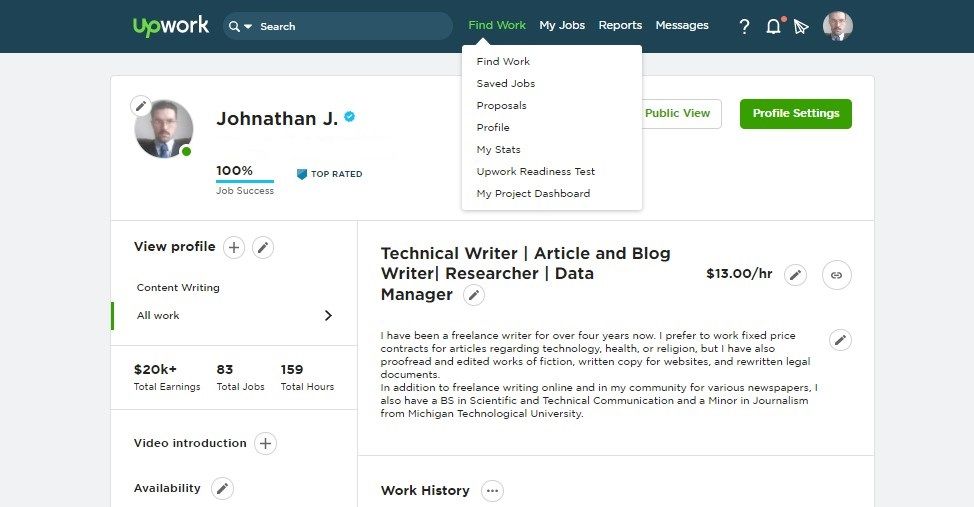The width and height of the screenshot is (974, 507).
Task: Open the search type dropdown arrow
Action: pos(248,26)
